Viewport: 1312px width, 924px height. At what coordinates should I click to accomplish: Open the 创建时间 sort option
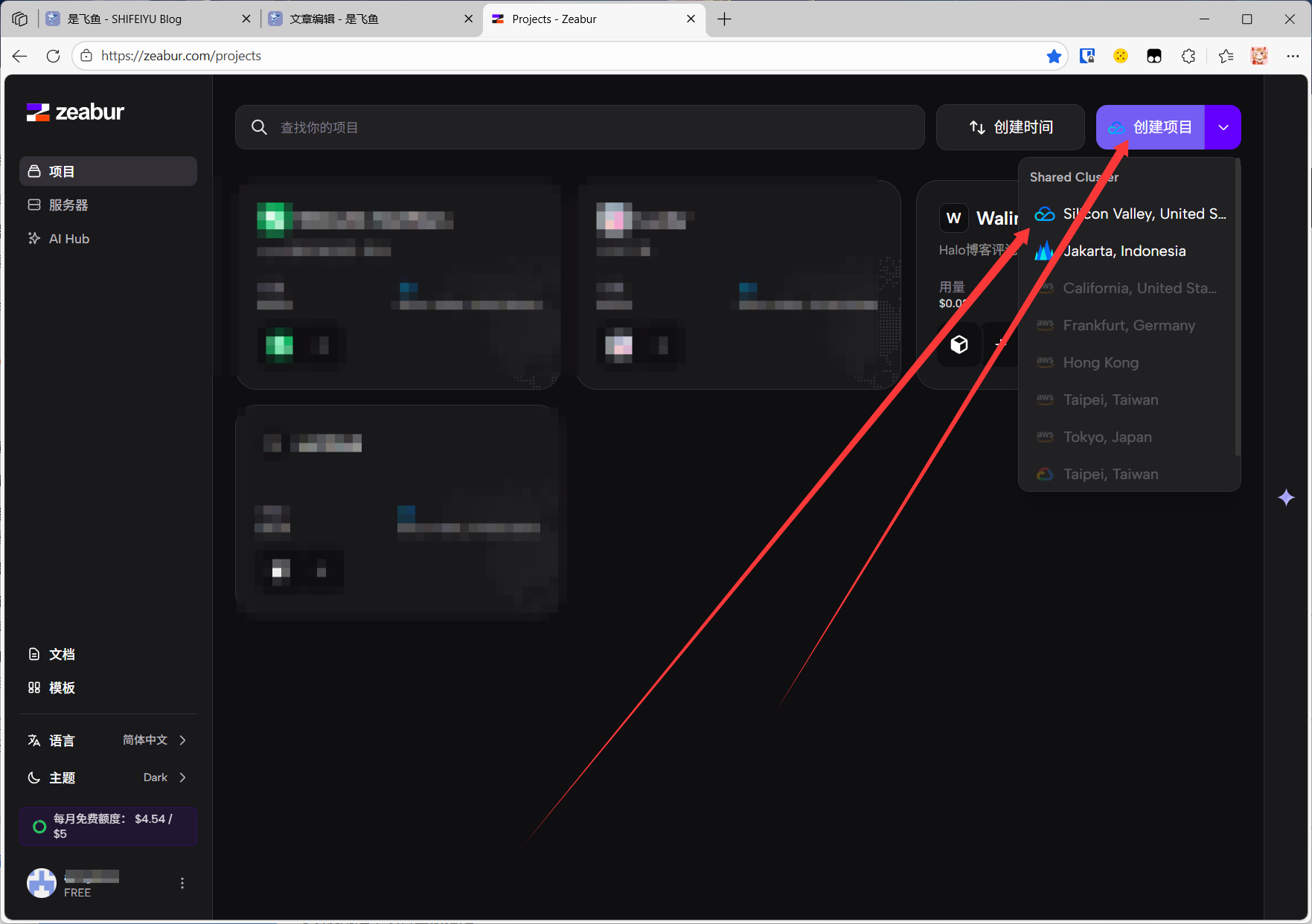pos(1010,127)
